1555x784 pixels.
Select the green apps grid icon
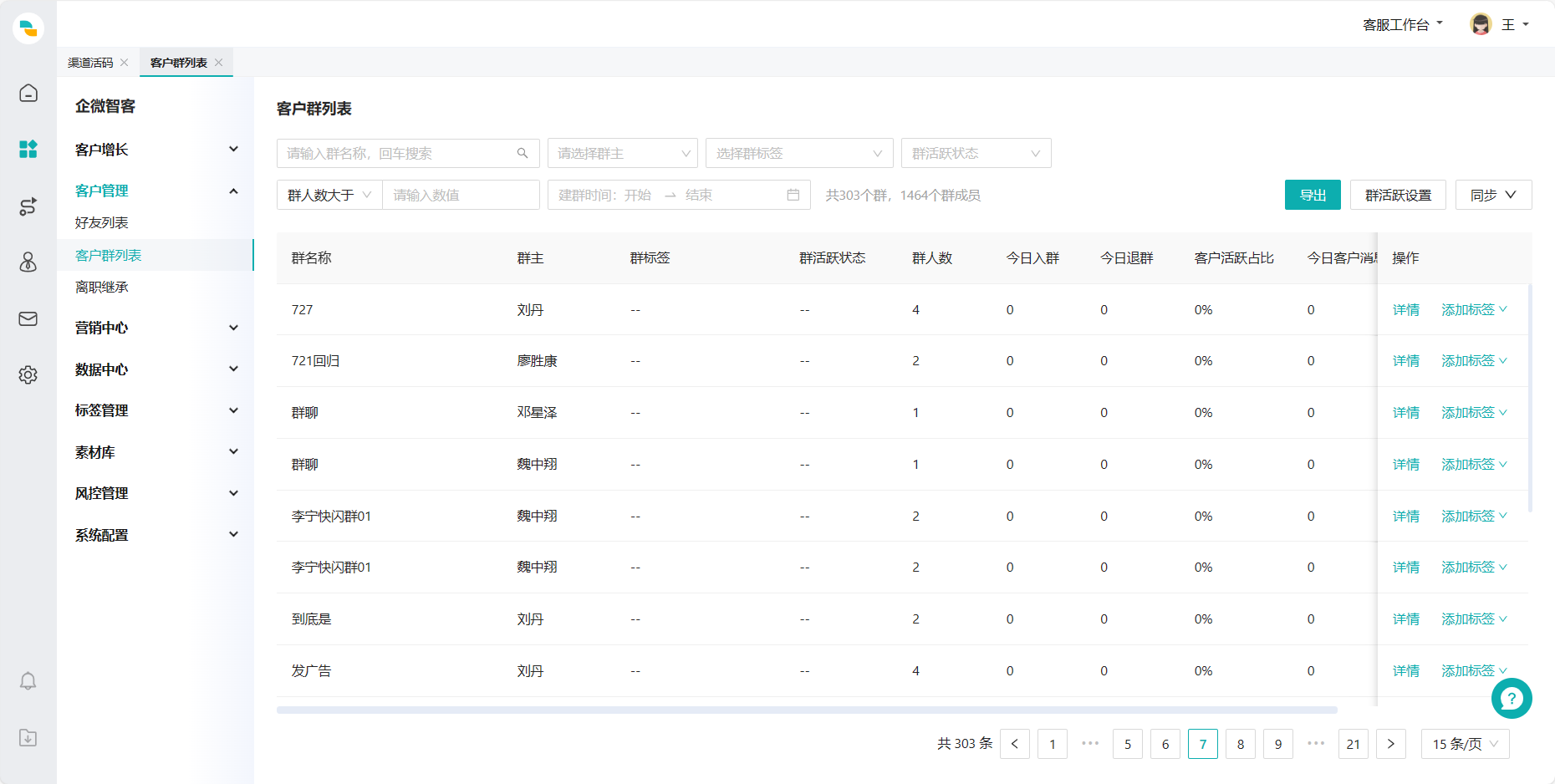pos(28,149)
